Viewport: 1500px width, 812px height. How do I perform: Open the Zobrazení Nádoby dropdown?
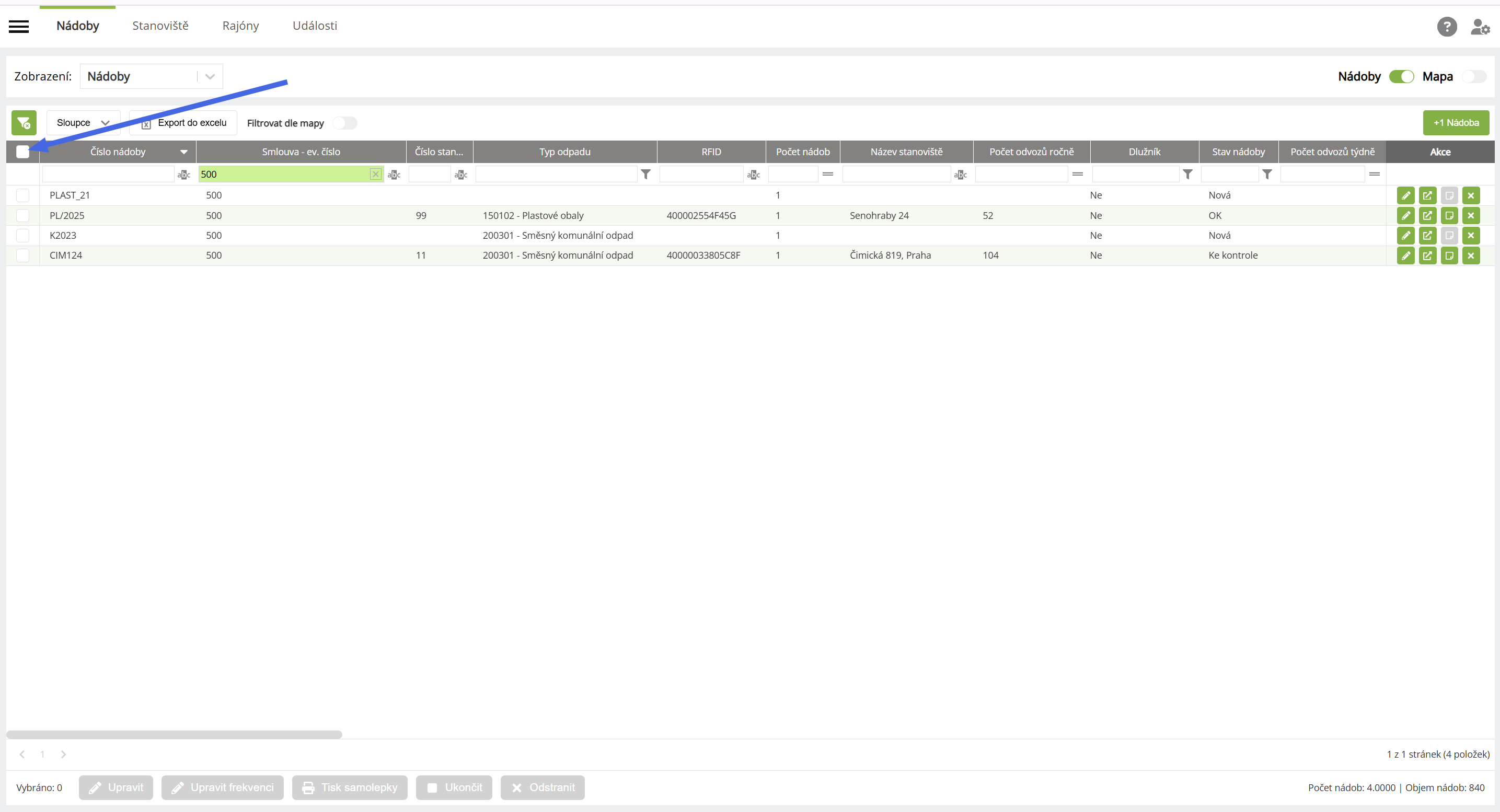[152, 77]
